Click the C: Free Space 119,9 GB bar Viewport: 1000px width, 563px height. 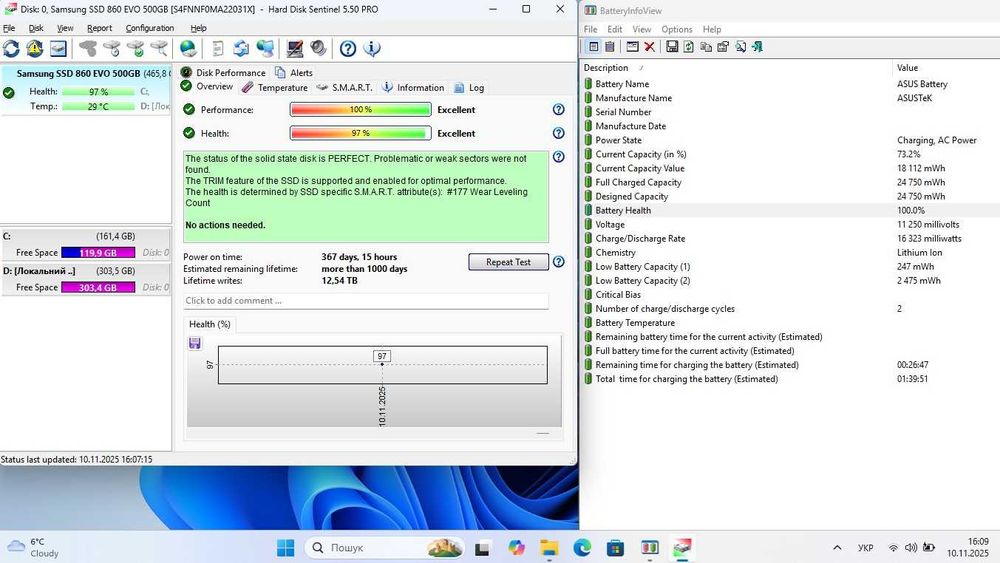(98, 252)
